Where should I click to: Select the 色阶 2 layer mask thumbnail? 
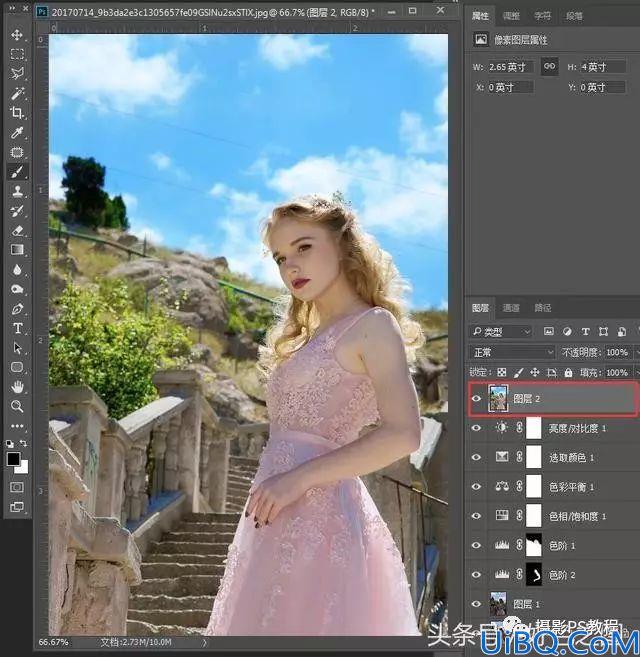coord(534,574)
